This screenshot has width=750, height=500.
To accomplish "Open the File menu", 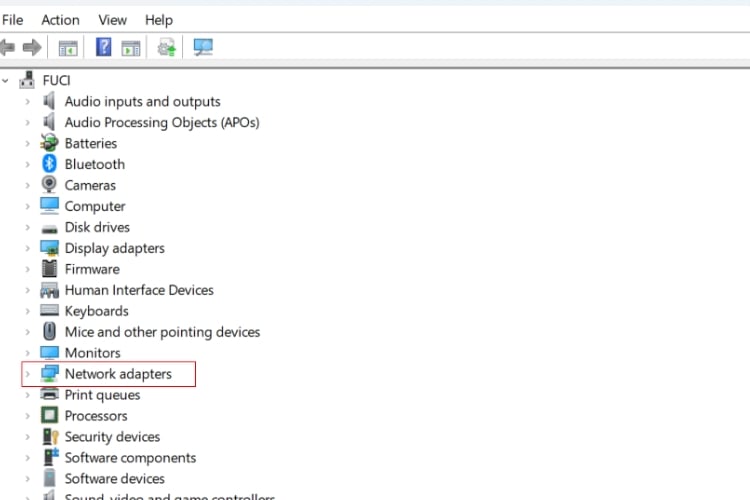I will (13, 20).
